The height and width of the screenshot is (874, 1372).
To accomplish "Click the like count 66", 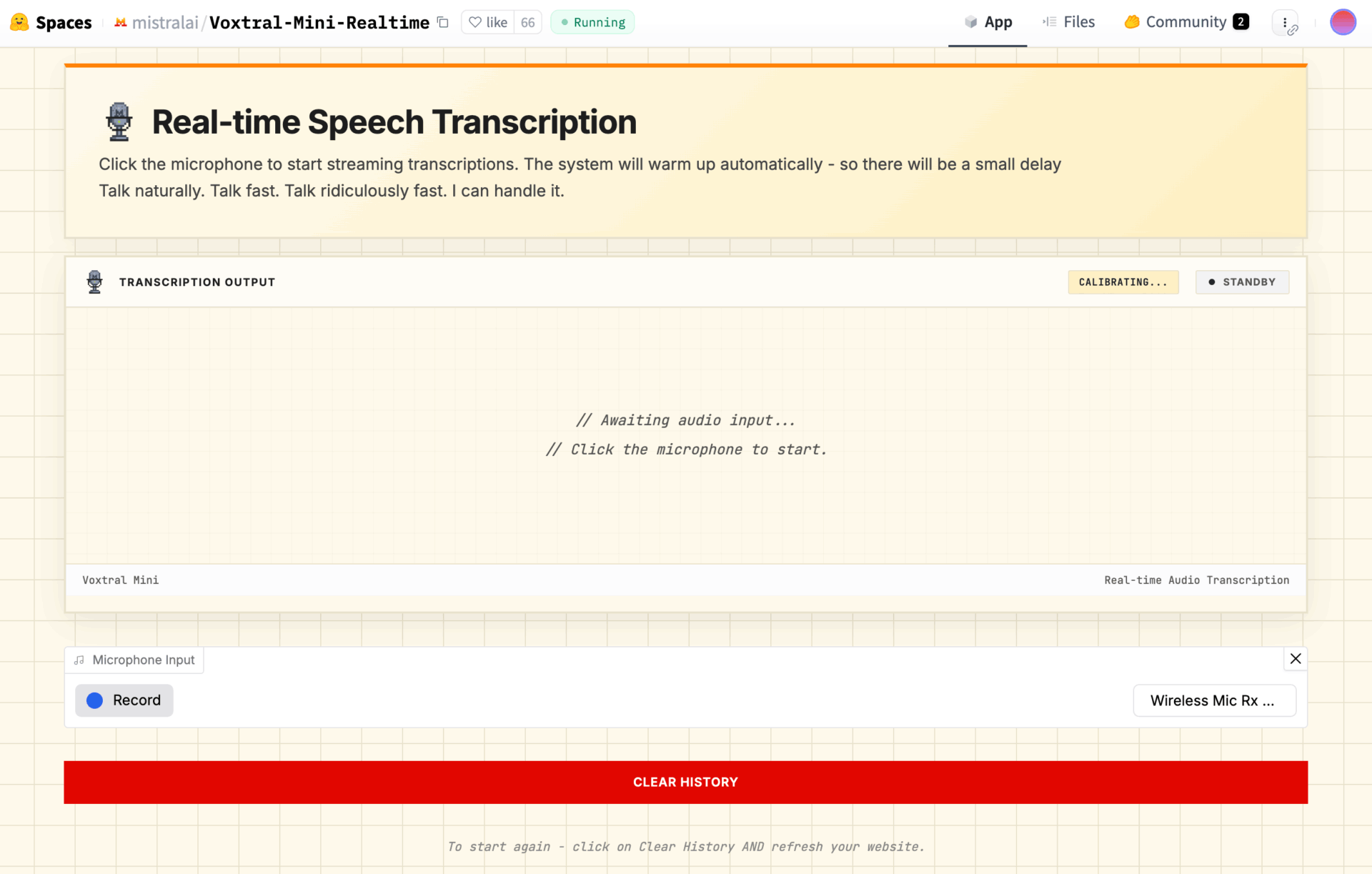I will coord(527,22).
